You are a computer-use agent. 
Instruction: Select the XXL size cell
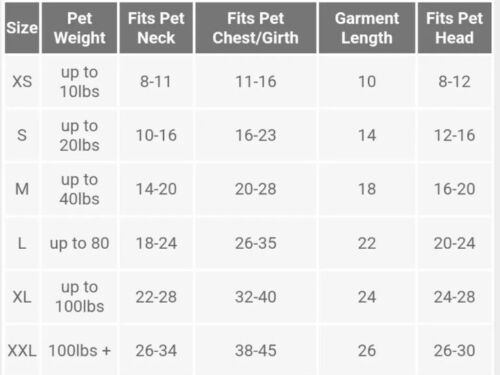click(22, 351)
